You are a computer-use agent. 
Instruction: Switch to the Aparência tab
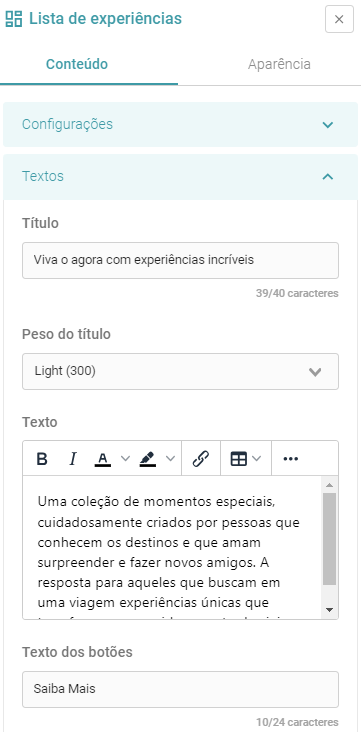(x=279, y=64)
